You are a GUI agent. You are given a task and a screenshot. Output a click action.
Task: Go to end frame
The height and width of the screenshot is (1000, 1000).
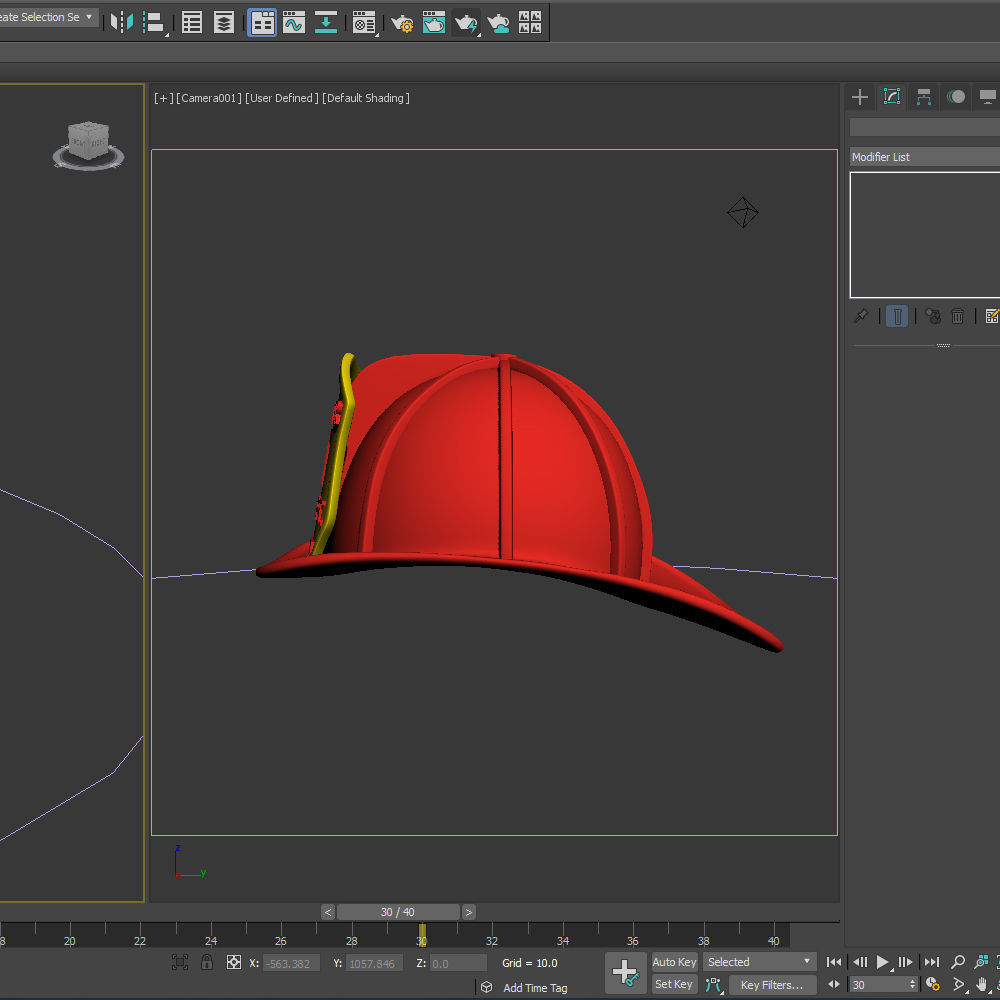(x=932, y=962)
